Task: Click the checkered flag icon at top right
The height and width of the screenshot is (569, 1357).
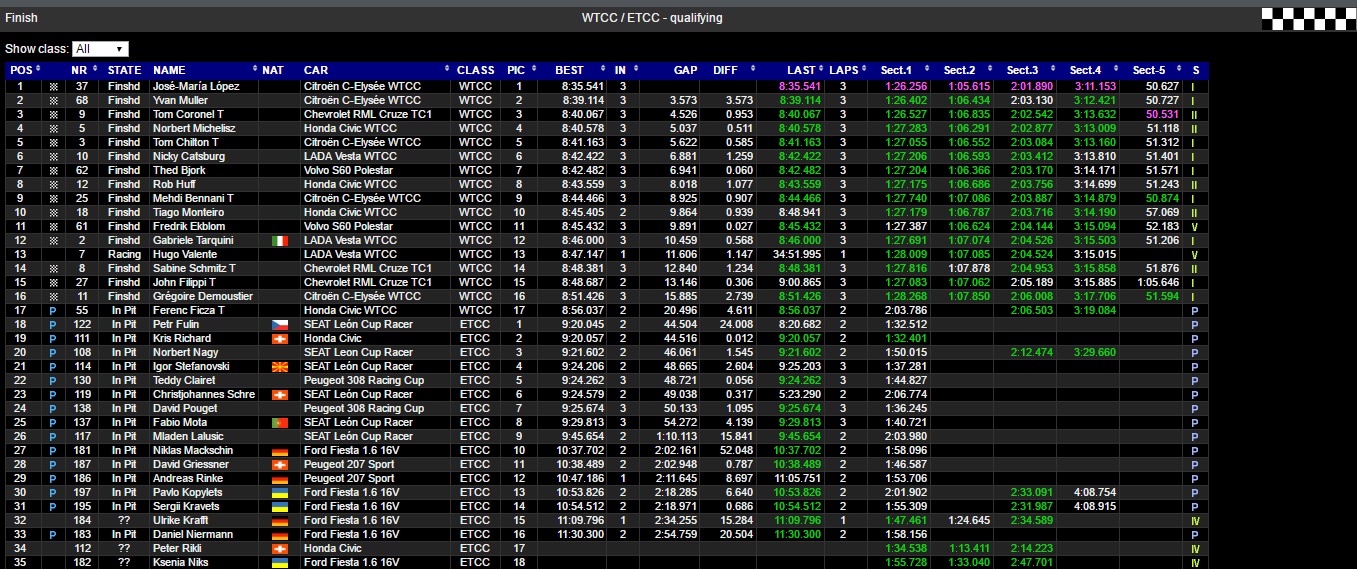Action: click(x=1308, y=17)
